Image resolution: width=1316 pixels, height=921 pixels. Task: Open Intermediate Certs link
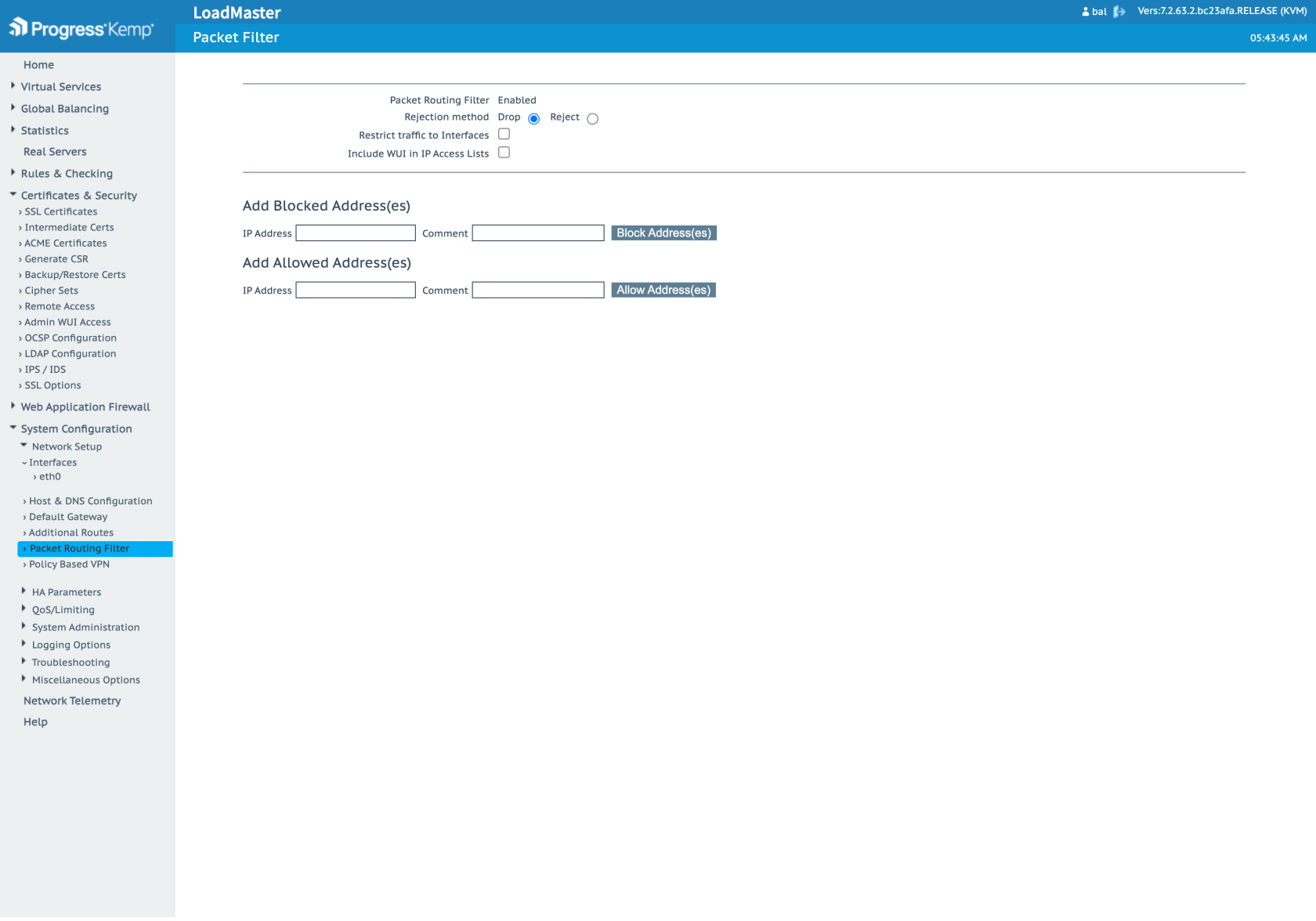tap(69, 228)
